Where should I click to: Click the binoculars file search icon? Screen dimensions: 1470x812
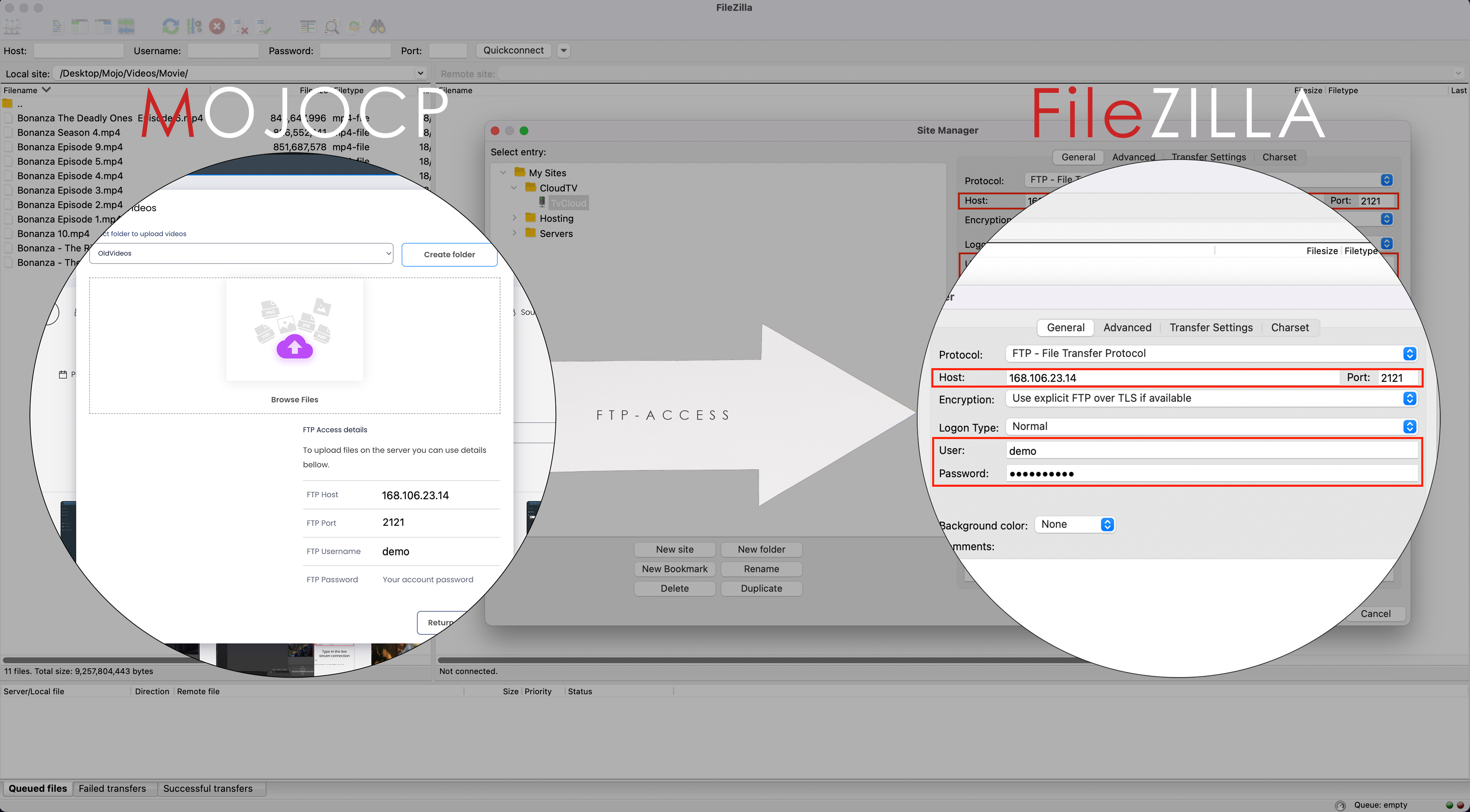(377, 26)
